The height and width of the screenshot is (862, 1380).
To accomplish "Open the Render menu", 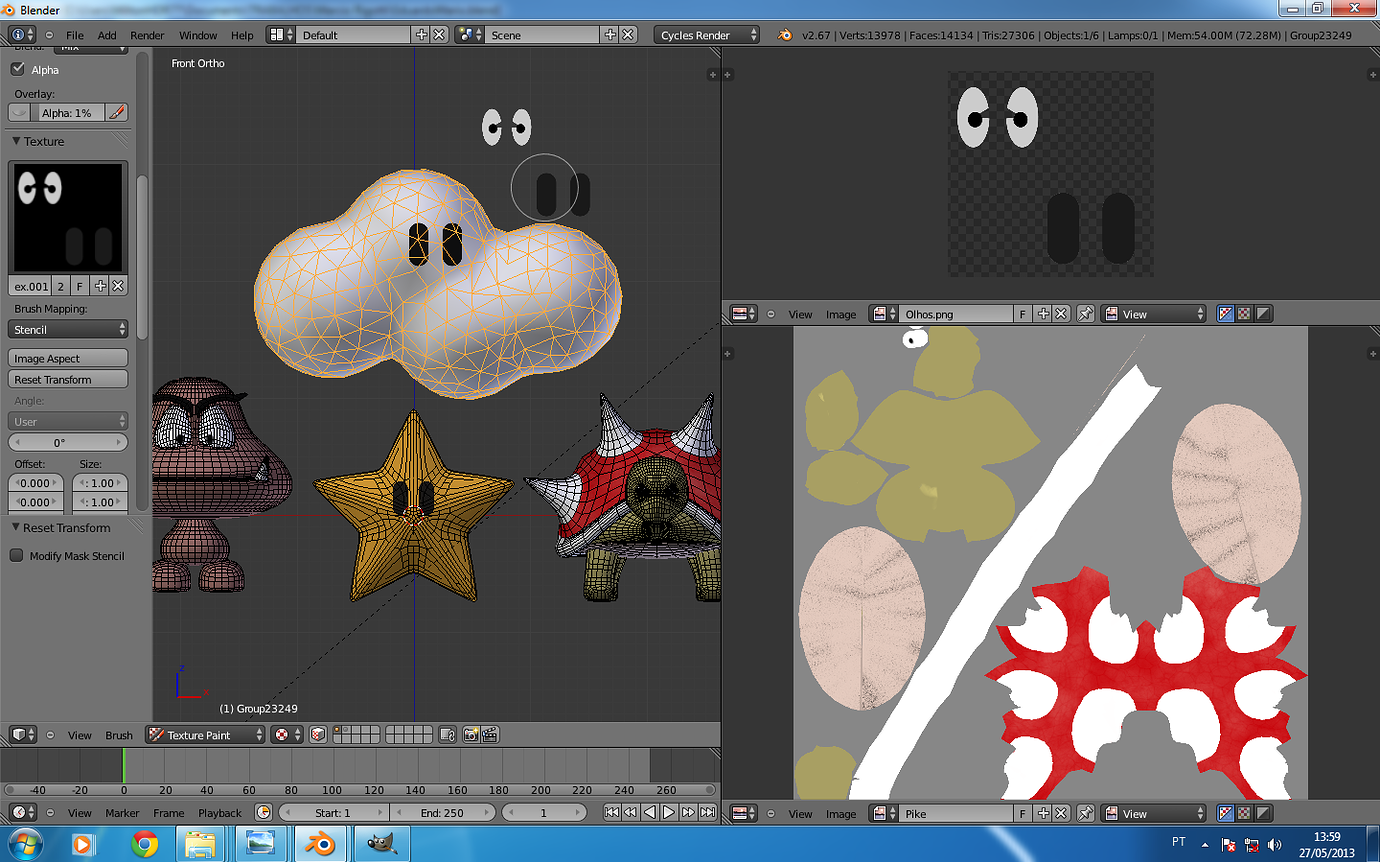I will coord(147,34).
